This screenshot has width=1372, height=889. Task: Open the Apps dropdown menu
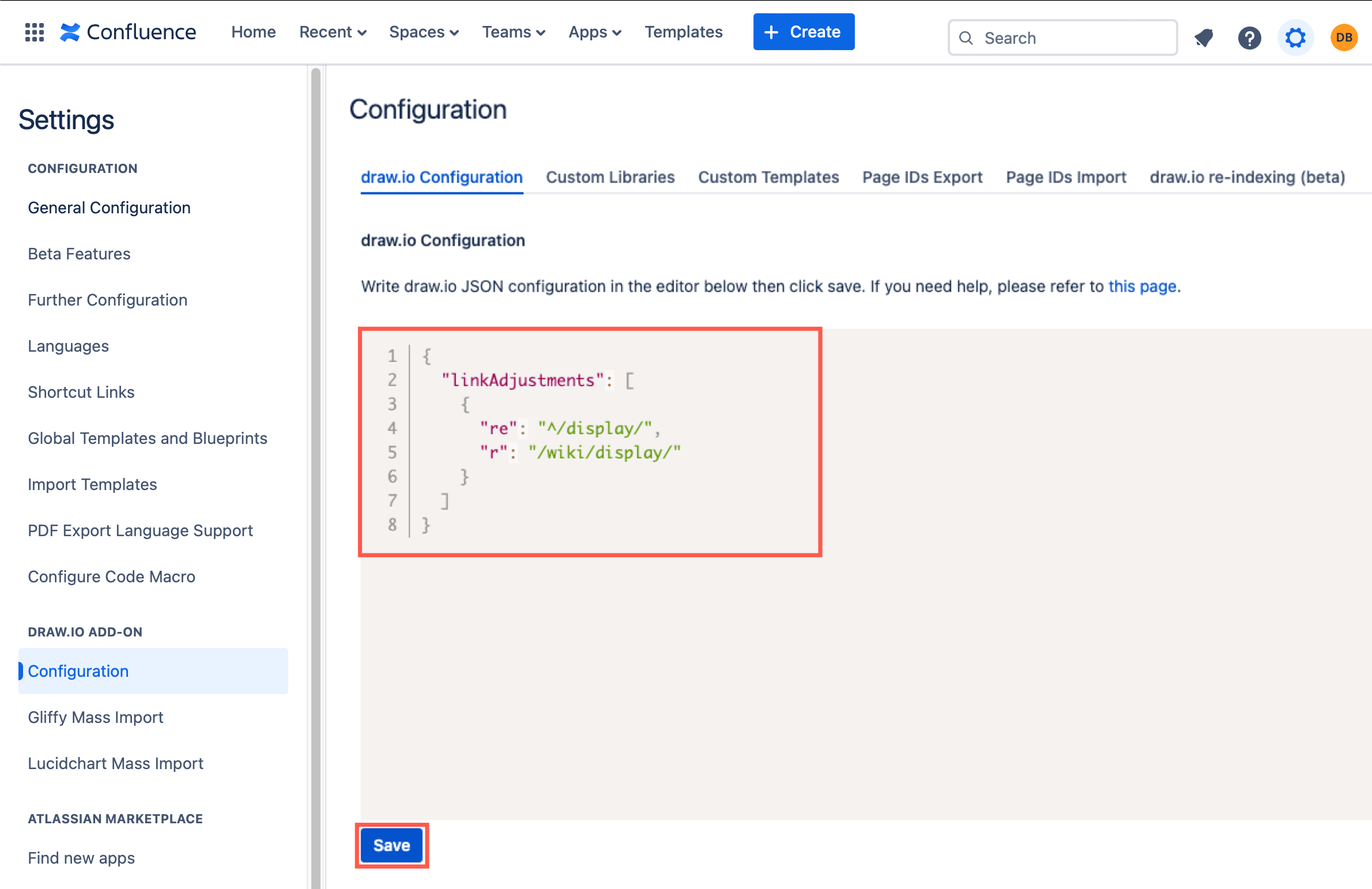click(595, 32)
